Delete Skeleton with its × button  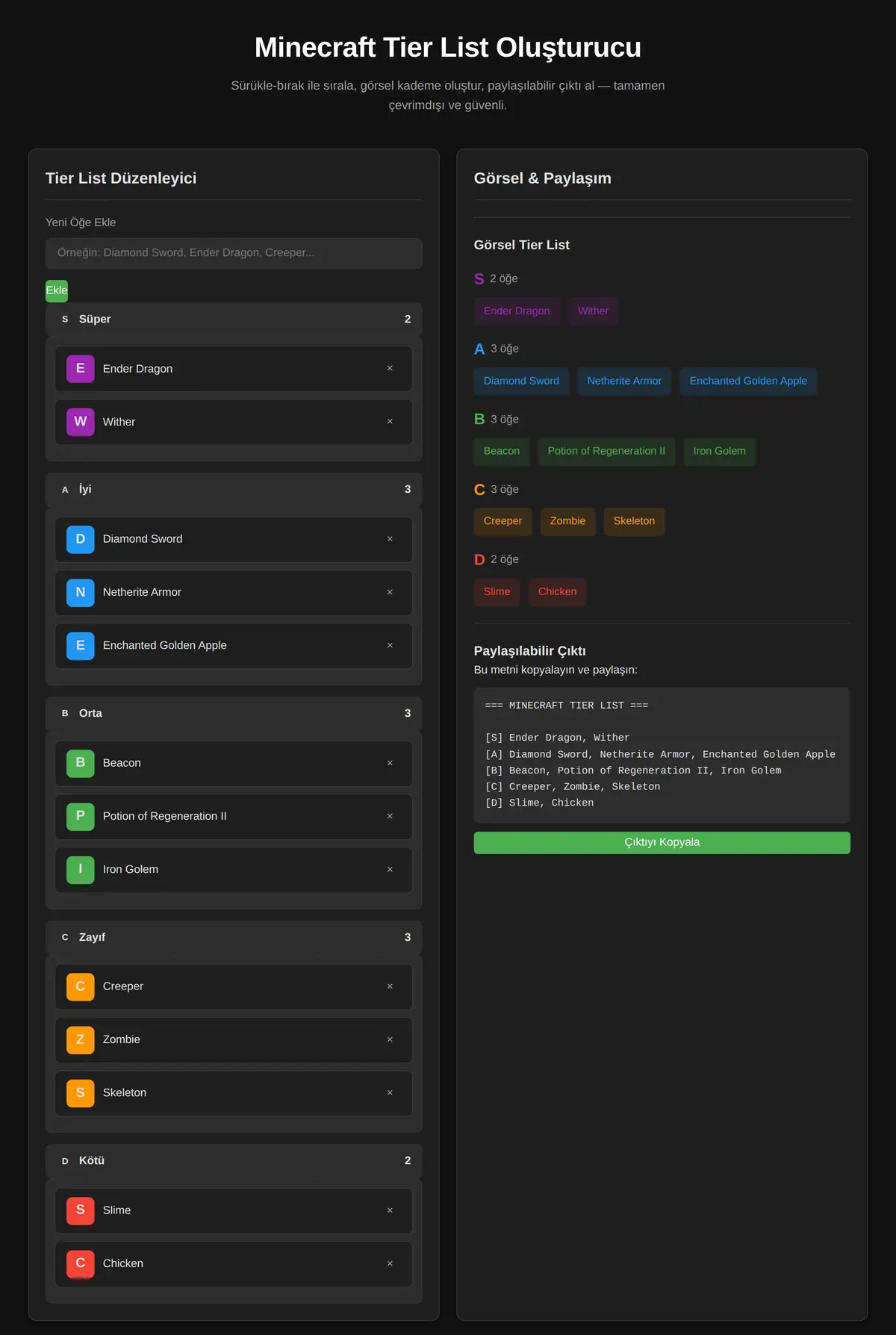click(x=390, y=1092)
